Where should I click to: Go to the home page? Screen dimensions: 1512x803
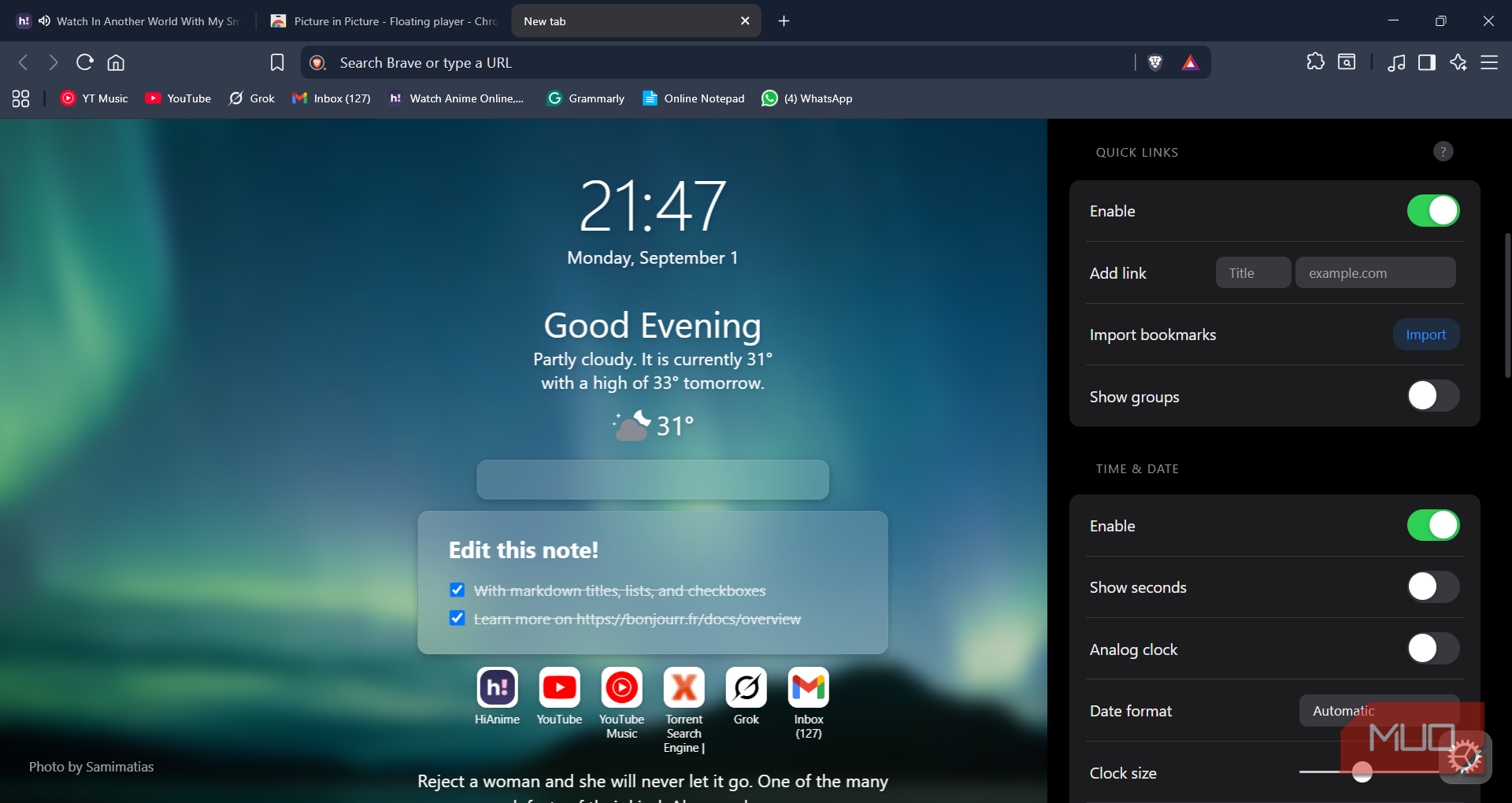coord(116,62)
